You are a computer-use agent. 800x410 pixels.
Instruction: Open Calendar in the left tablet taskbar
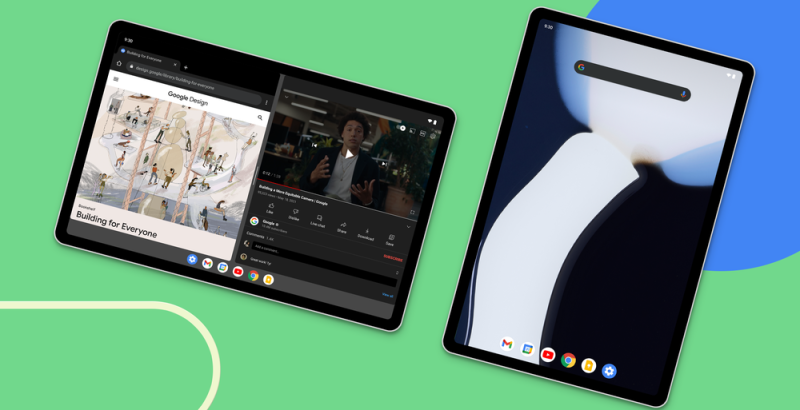[x=222, y=267]
